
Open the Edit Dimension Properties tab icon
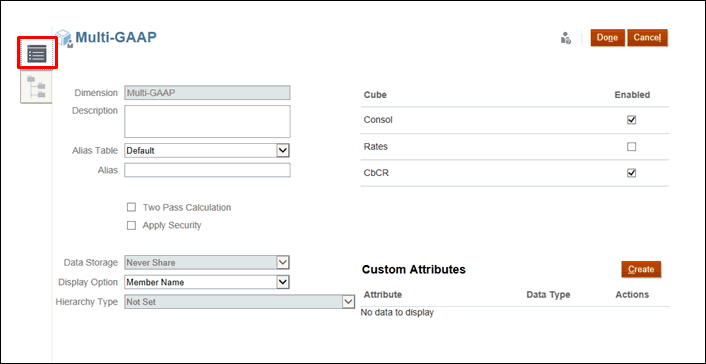pyautogui.click(x=37, y=54)
